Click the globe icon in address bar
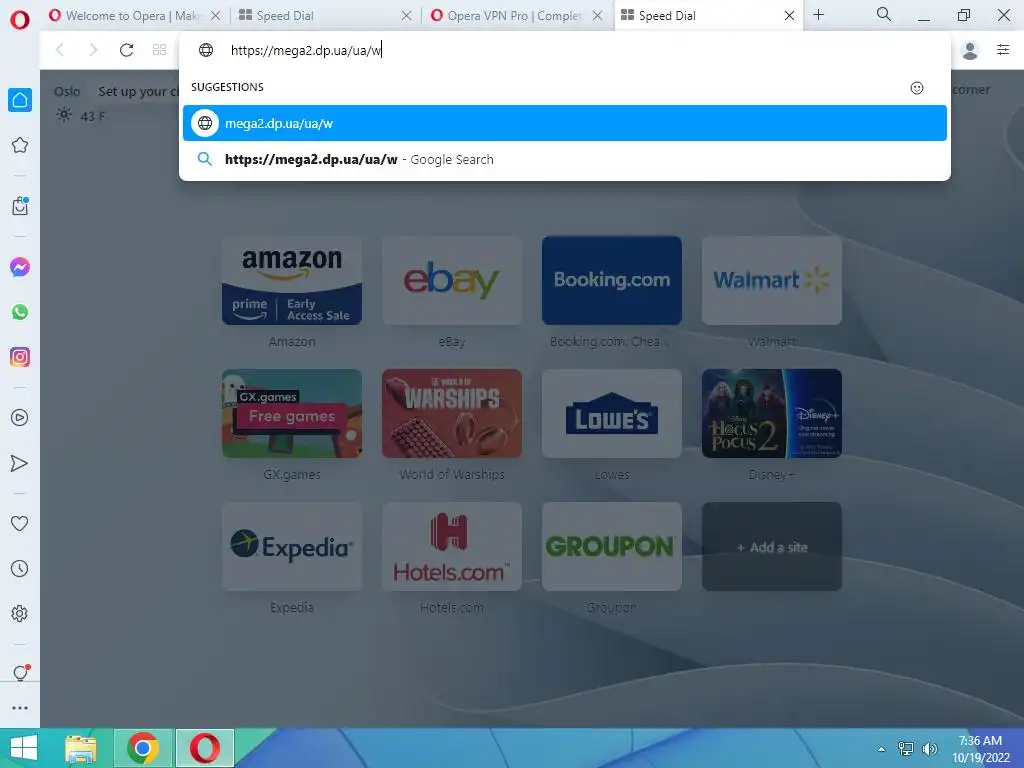The image size is (1024, 768). [206, 50]
